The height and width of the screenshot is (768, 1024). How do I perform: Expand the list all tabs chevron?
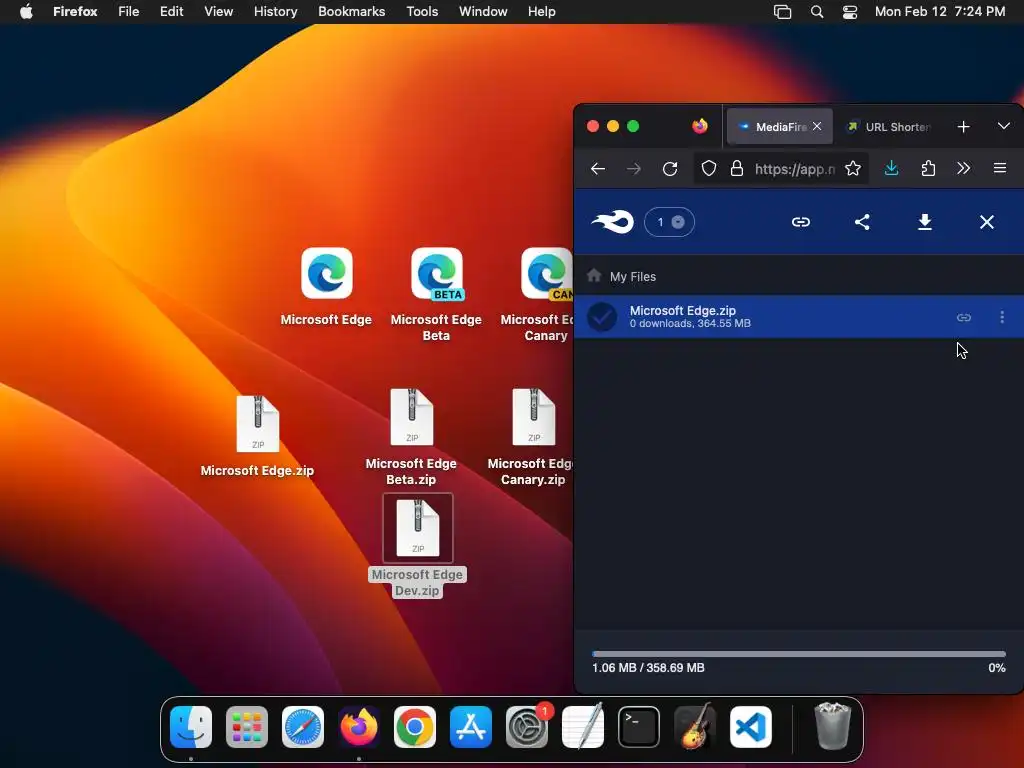pos(1004,126)
